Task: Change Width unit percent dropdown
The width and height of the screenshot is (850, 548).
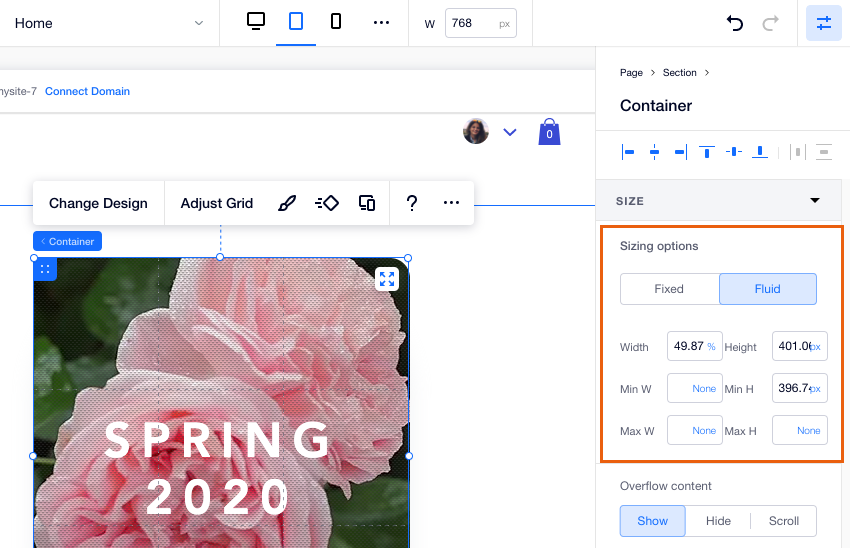Action: [x=711, y=346]
